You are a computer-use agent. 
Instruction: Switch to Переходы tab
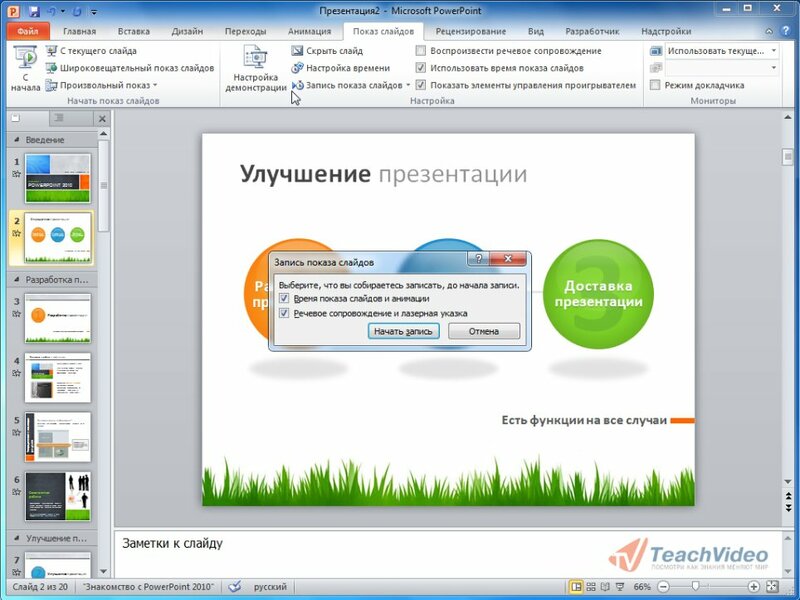pos(245,32)
